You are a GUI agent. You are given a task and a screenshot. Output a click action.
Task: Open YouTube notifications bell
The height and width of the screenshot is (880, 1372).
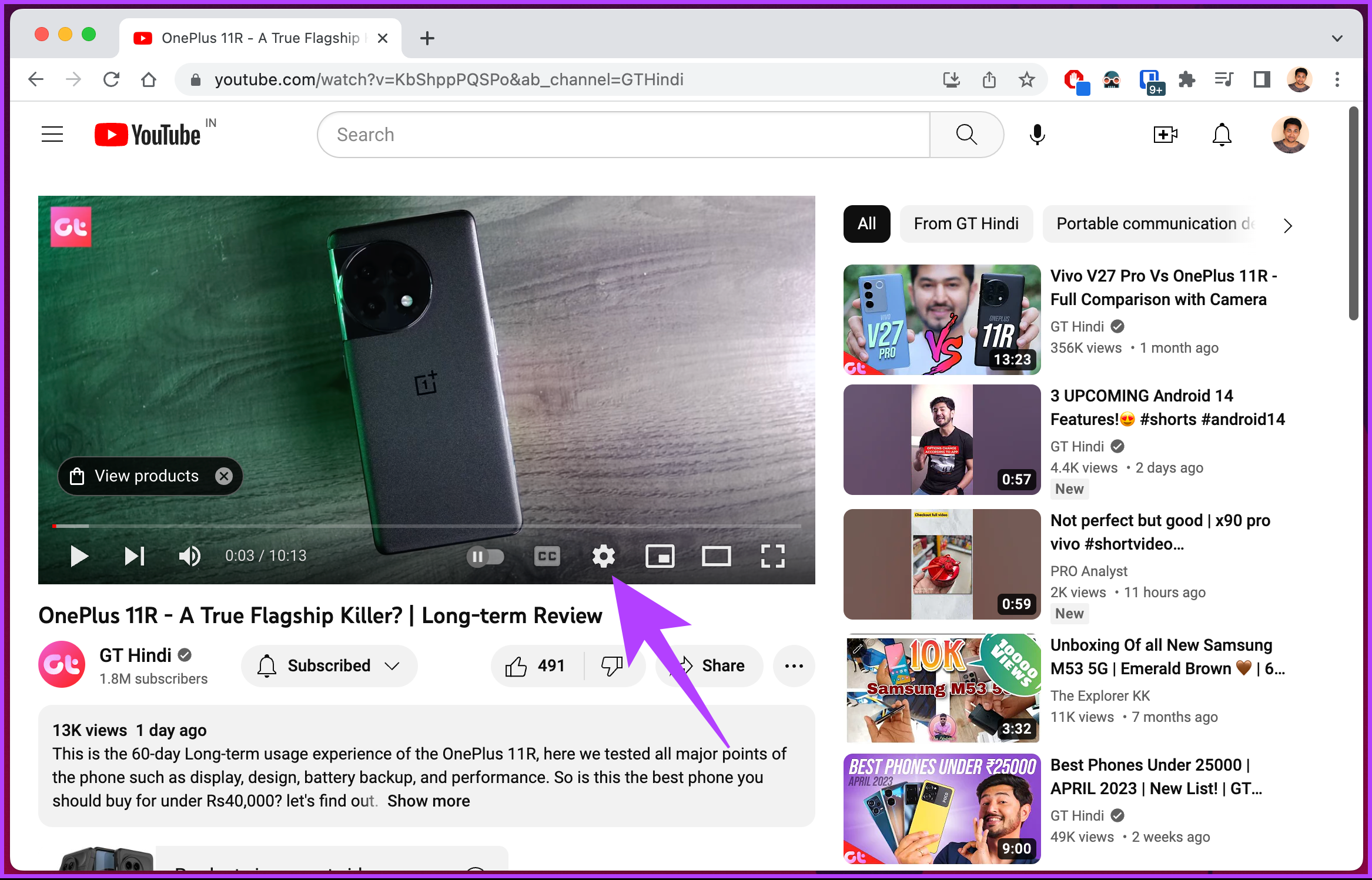(1222, 135)
